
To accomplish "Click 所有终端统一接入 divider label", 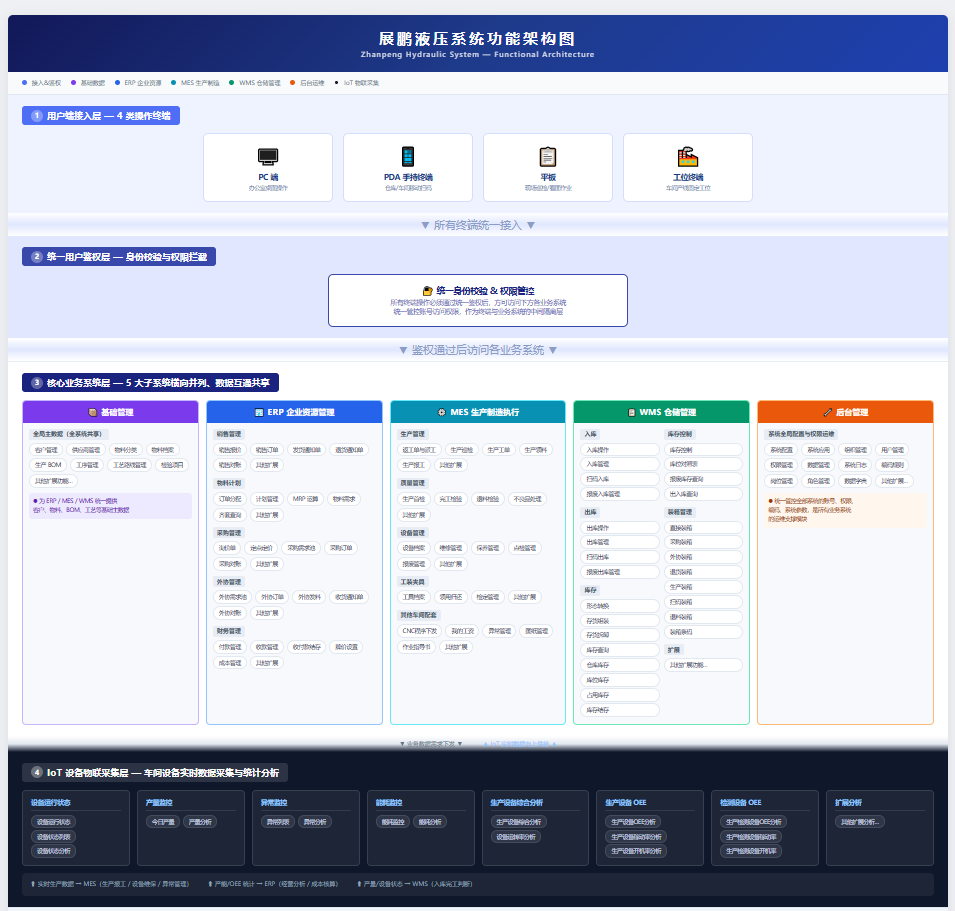I will point(478,225).
